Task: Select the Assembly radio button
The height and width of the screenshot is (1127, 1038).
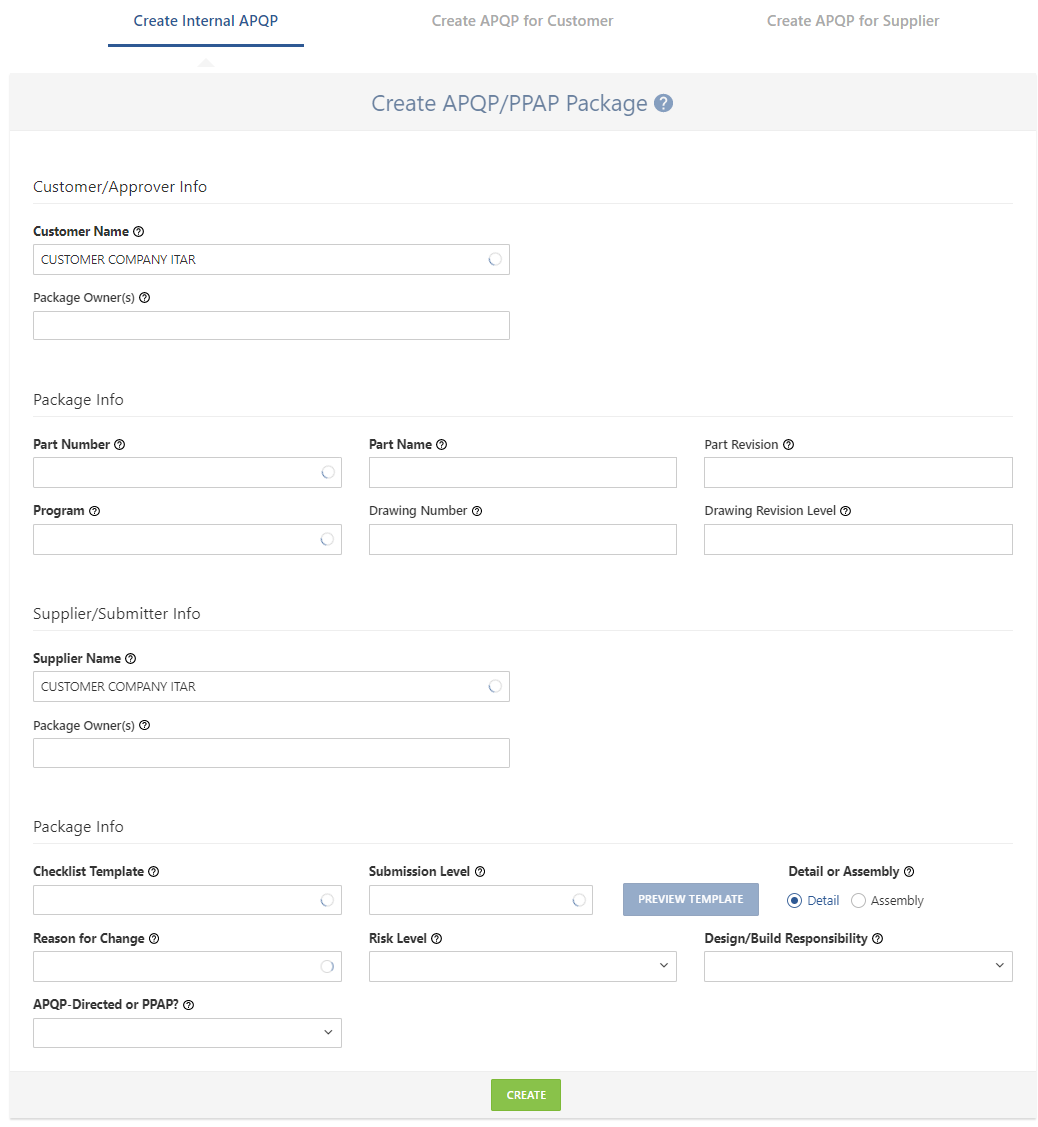Action: click(x=858, y=901)
